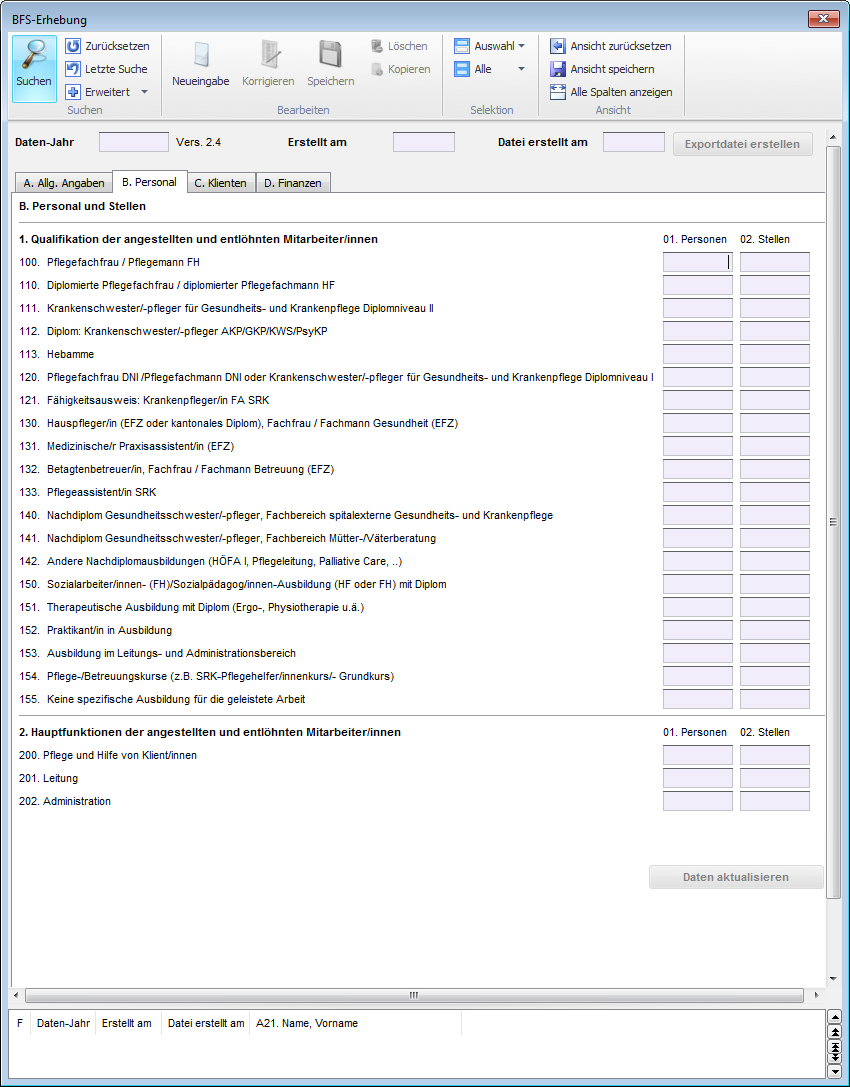
Task: Click Personen field for row 113 Hebamme
Action: [697, 354]
